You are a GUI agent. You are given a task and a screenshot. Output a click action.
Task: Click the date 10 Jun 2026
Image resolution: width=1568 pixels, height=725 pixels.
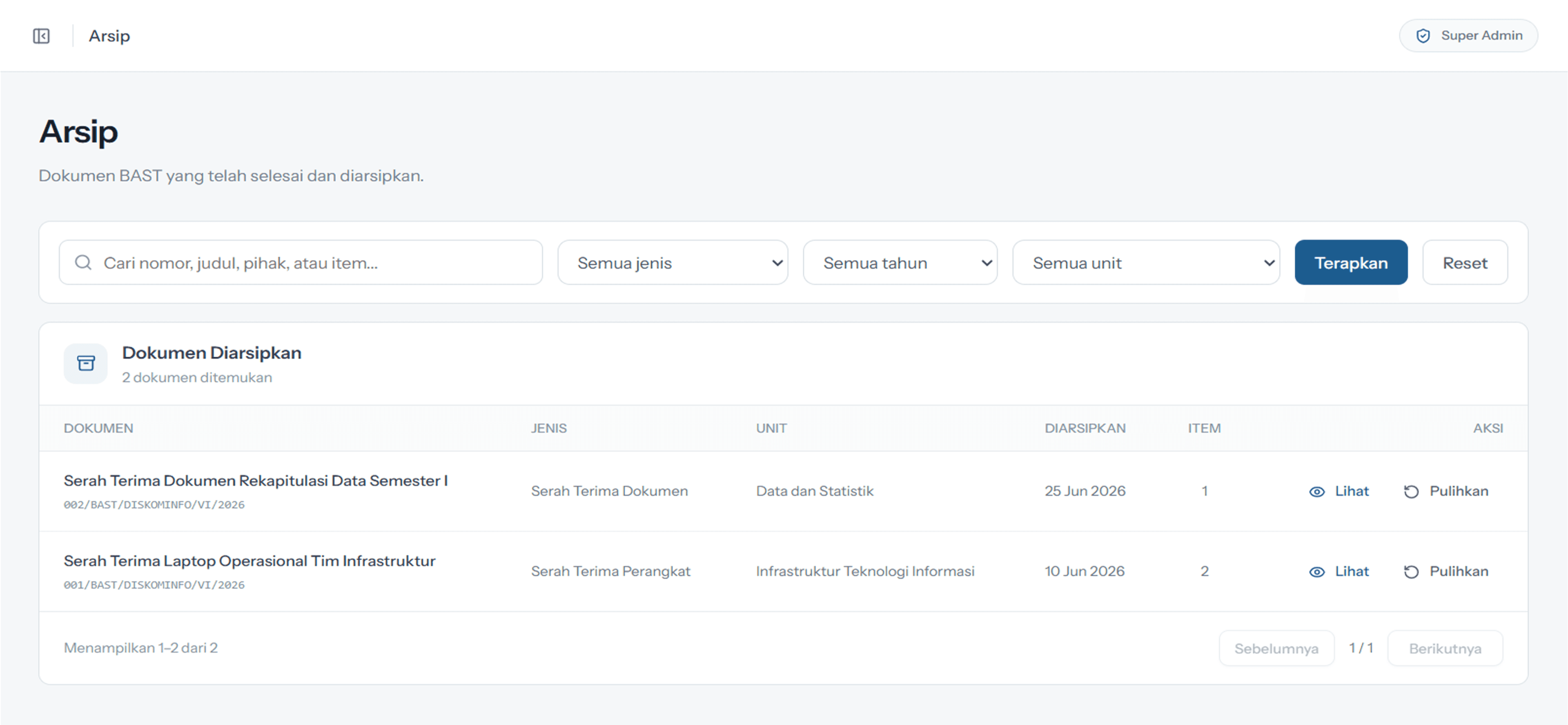[1085, 572]
